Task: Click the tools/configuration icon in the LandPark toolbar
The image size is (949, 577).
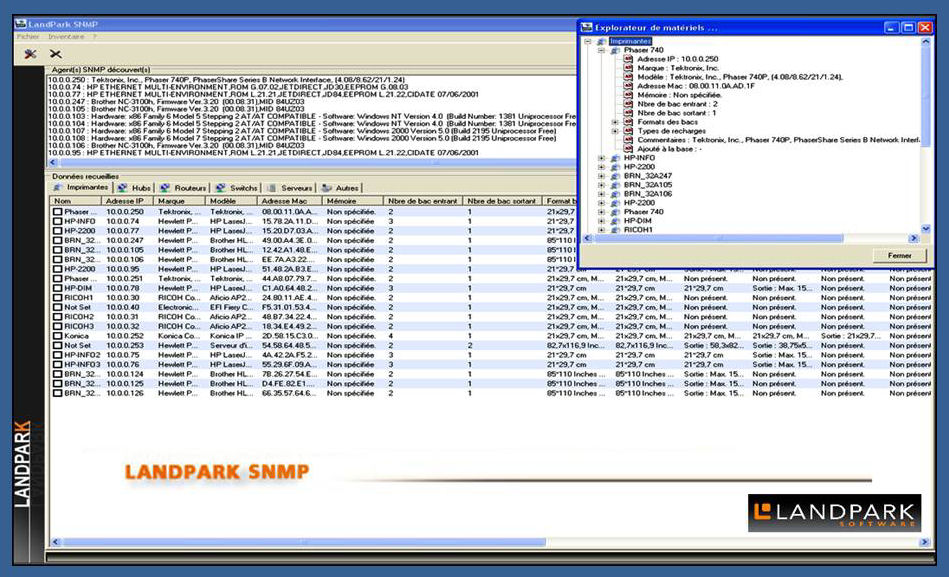Action: click(x=30, y=54)
